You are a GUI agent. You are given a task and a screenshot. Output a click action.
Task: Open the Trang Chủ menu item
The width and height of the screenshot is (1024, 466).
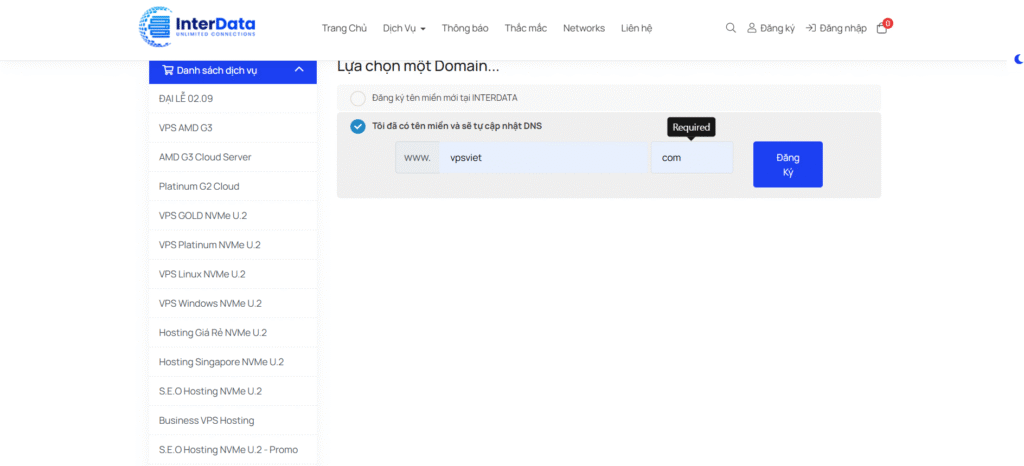pos(344,28)
